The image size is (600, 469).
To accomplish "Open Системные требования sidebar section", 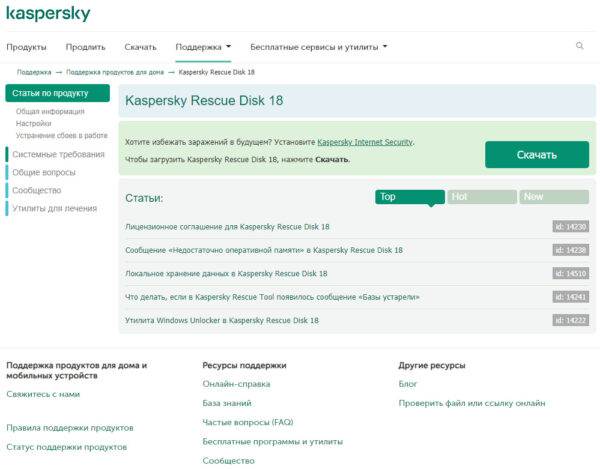I will click(x=58, y=154).
